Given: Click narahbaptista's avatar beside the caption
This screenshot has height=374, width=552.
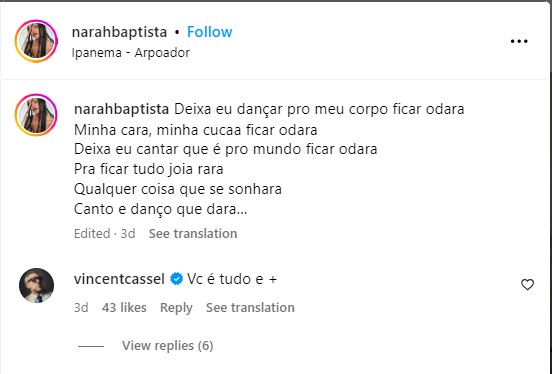Looking at the screenshot, I should tap(36, 115).
